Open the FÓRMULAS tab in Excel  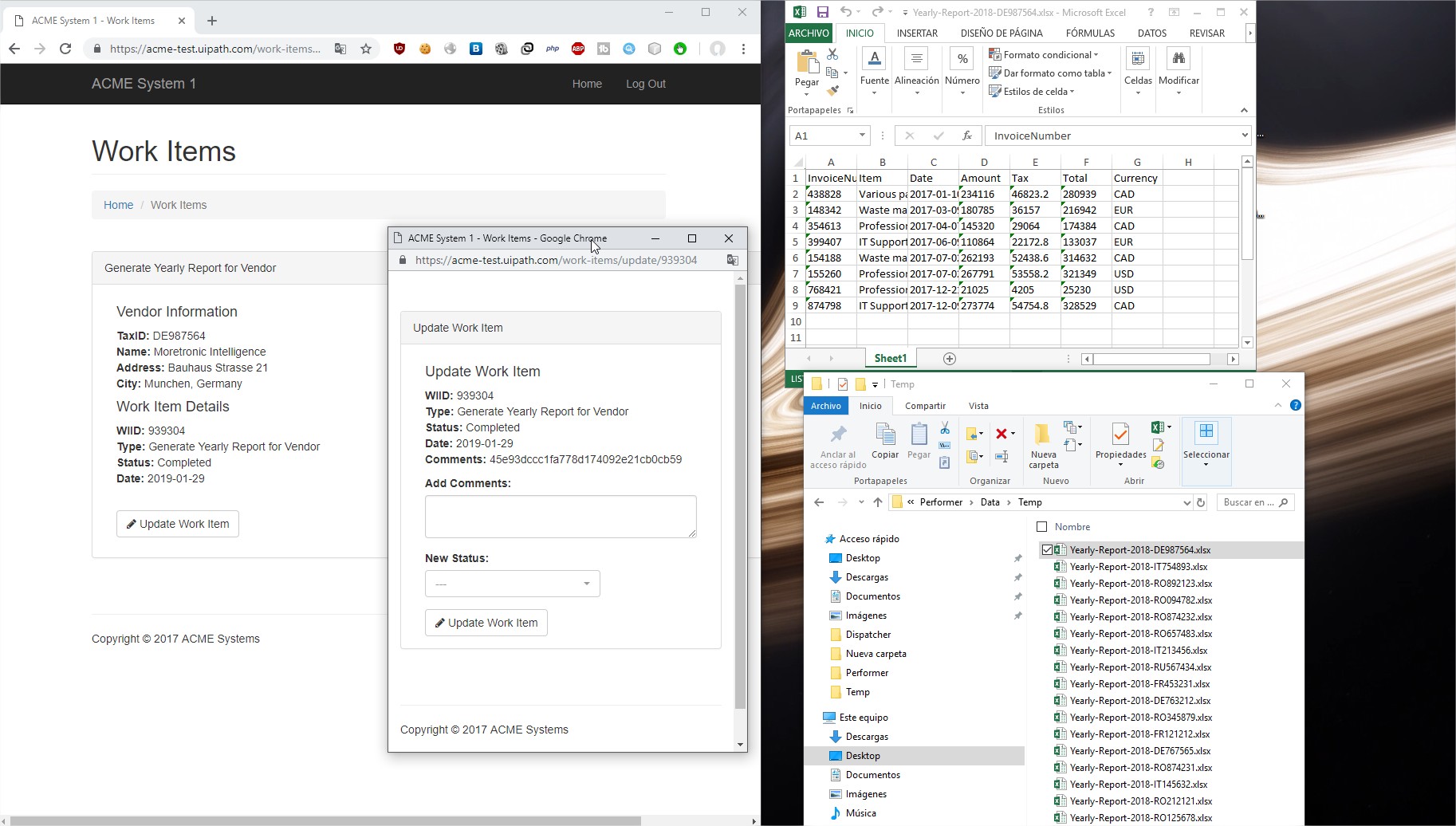(1090, 33)
